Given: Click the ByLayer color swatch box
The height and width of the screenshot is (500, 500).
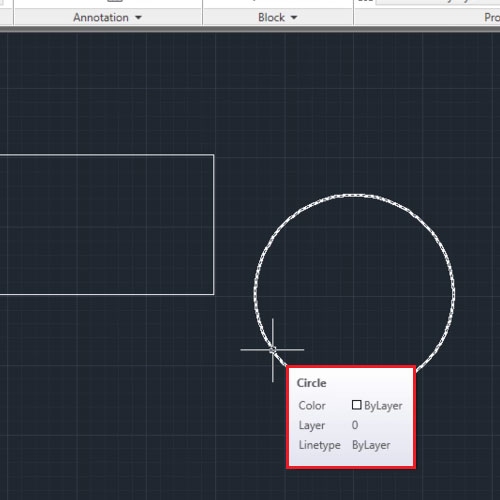Looking at the screenshot, I should pyautogui.click(x=356, y=405).
